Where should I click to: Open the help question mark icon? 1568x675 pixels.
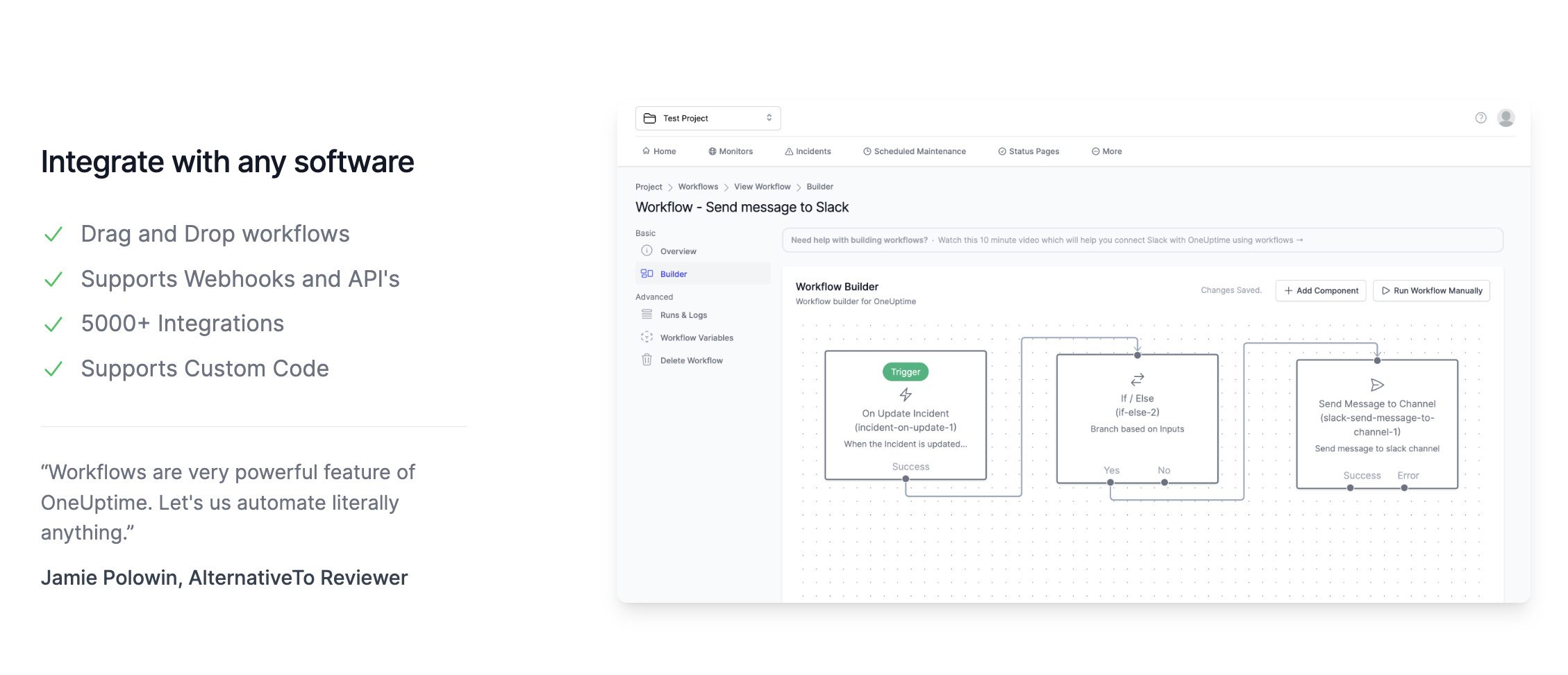pyautogui.click(x=1481, y=118)
